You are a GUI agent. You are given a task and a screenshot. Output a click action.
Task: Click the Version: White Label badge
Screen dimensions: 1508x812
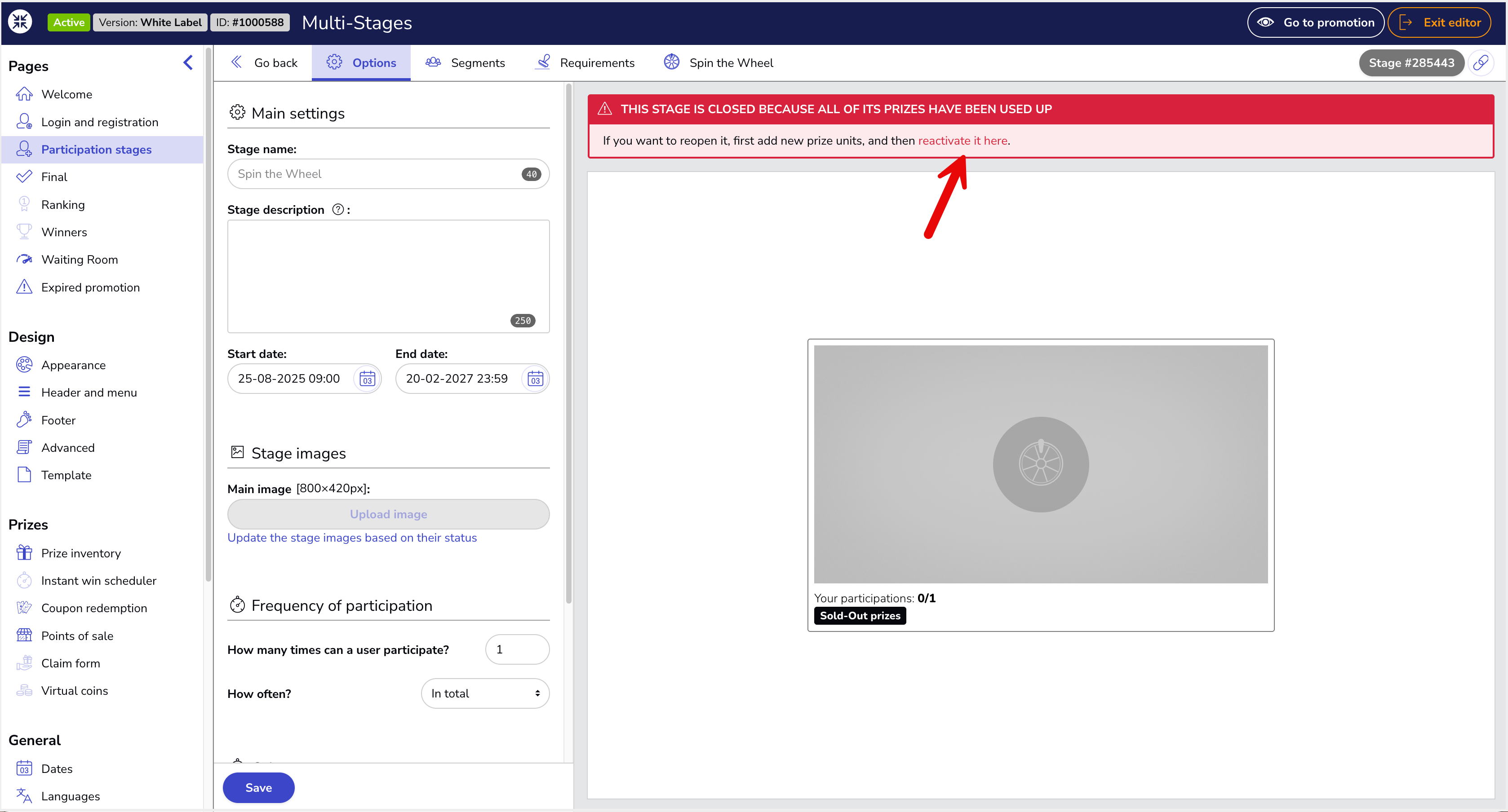150,22
